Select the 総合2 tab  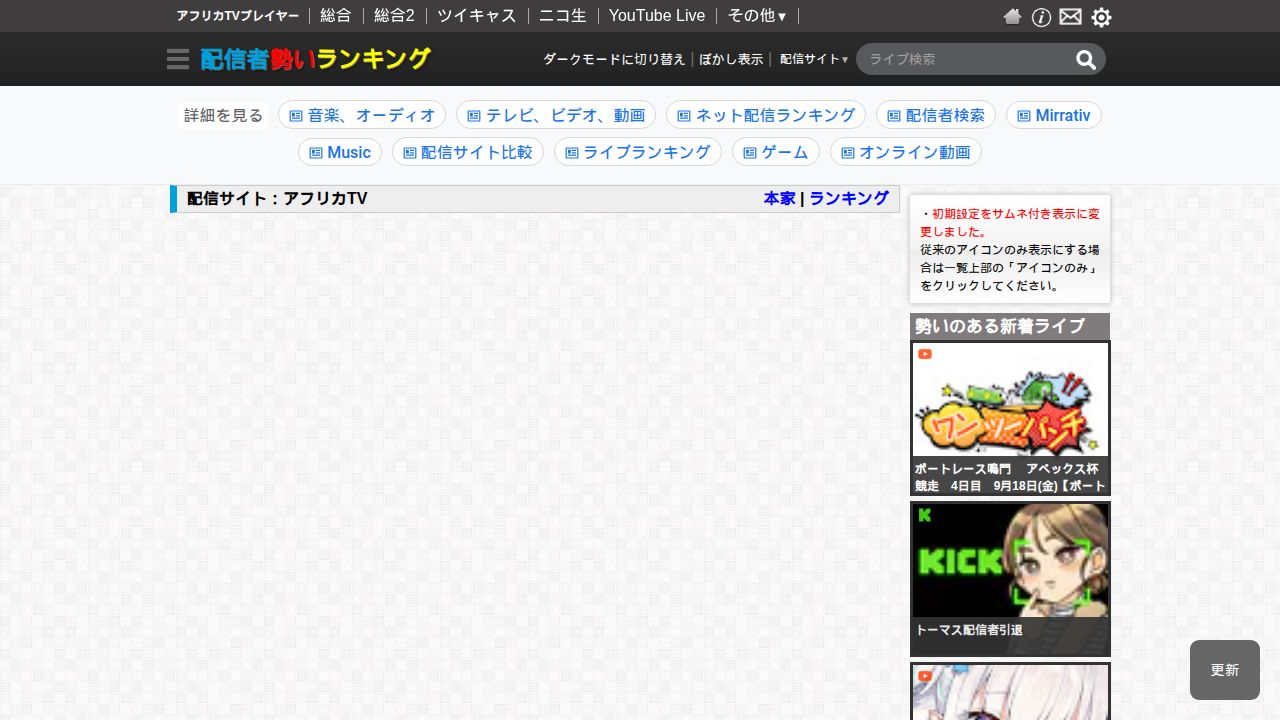coord(394,16)
